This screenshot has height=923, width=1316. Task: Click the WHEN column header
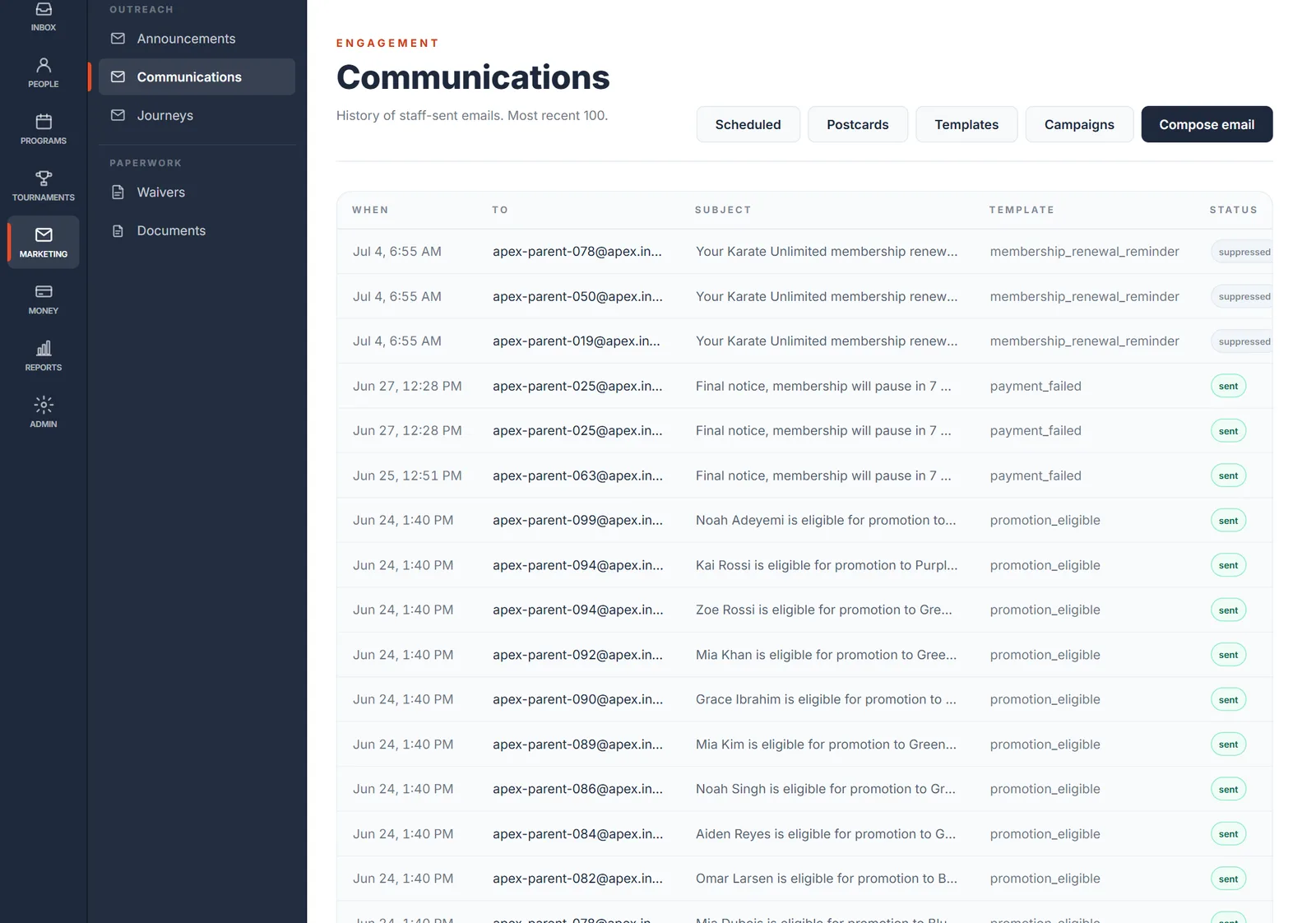pyautogui.click(x=370, y=210)
